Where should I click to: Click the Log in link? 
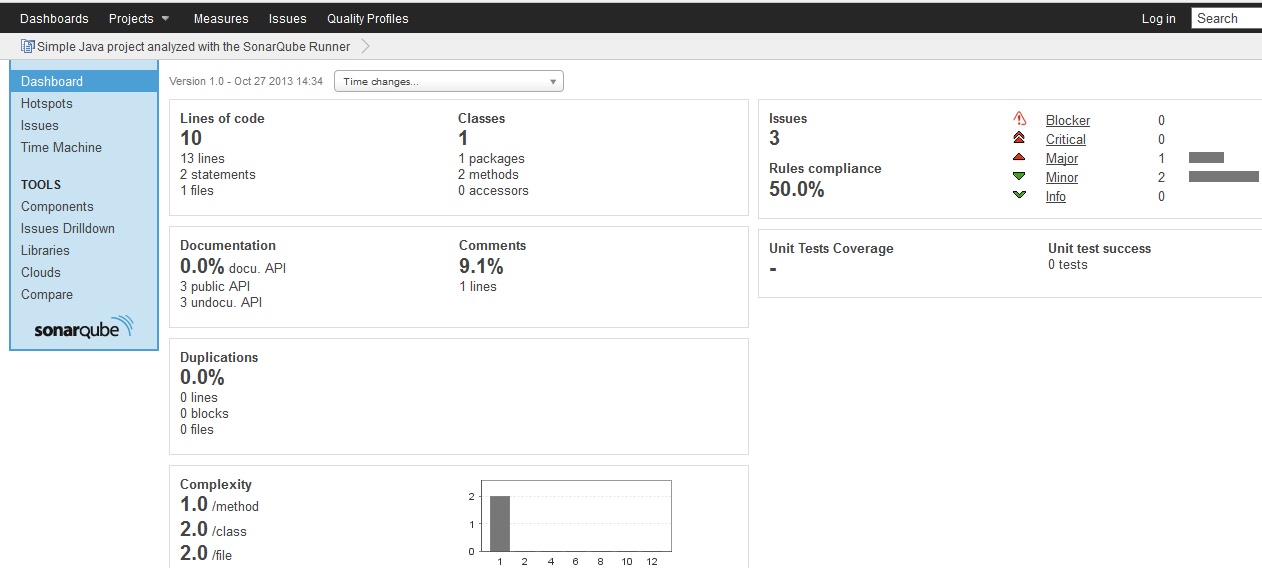tap(1158, 18)
